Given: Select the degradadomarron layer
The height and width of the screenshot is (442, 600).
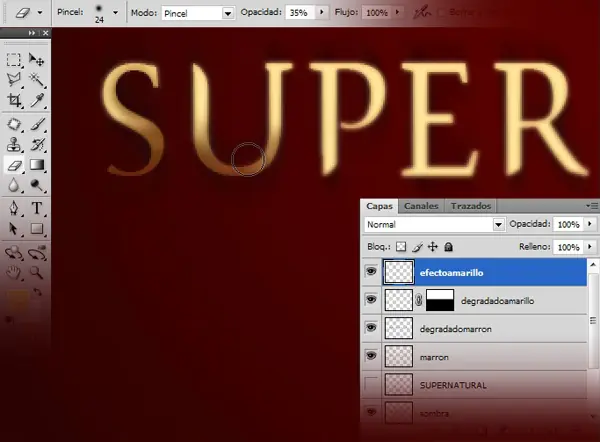Looking at the screenshot, I should point(484,329).
